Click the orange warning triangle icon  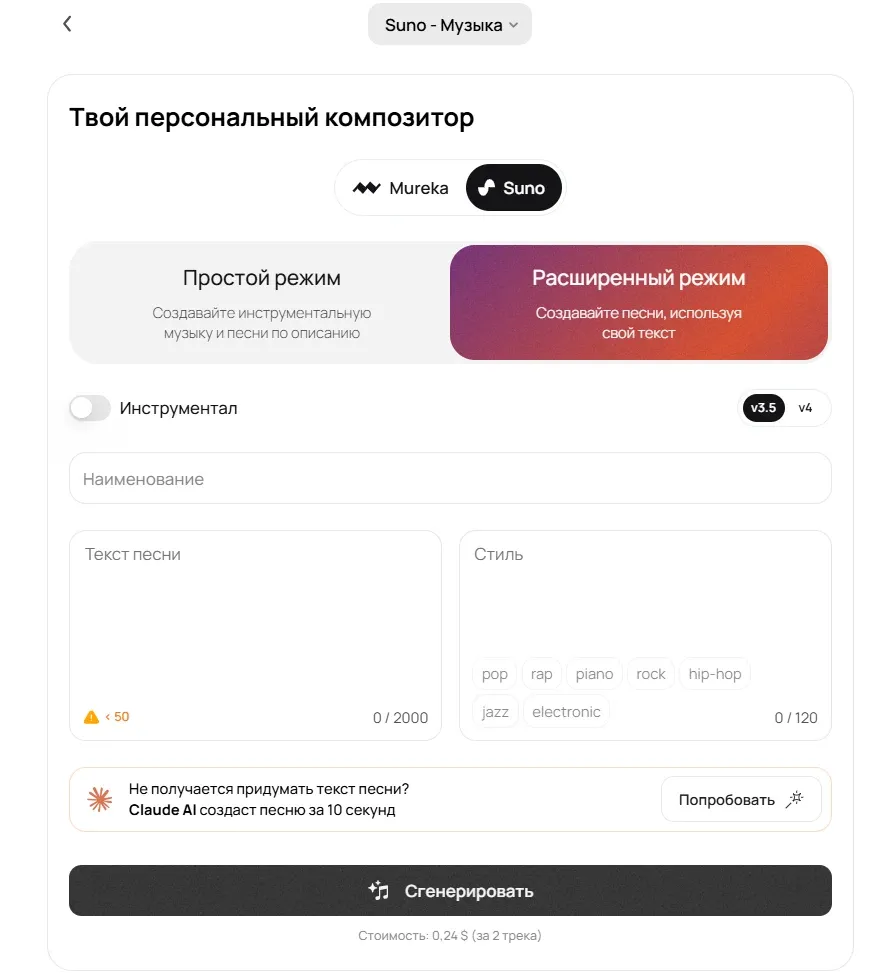pyautogui.click(x=91, y=717)
